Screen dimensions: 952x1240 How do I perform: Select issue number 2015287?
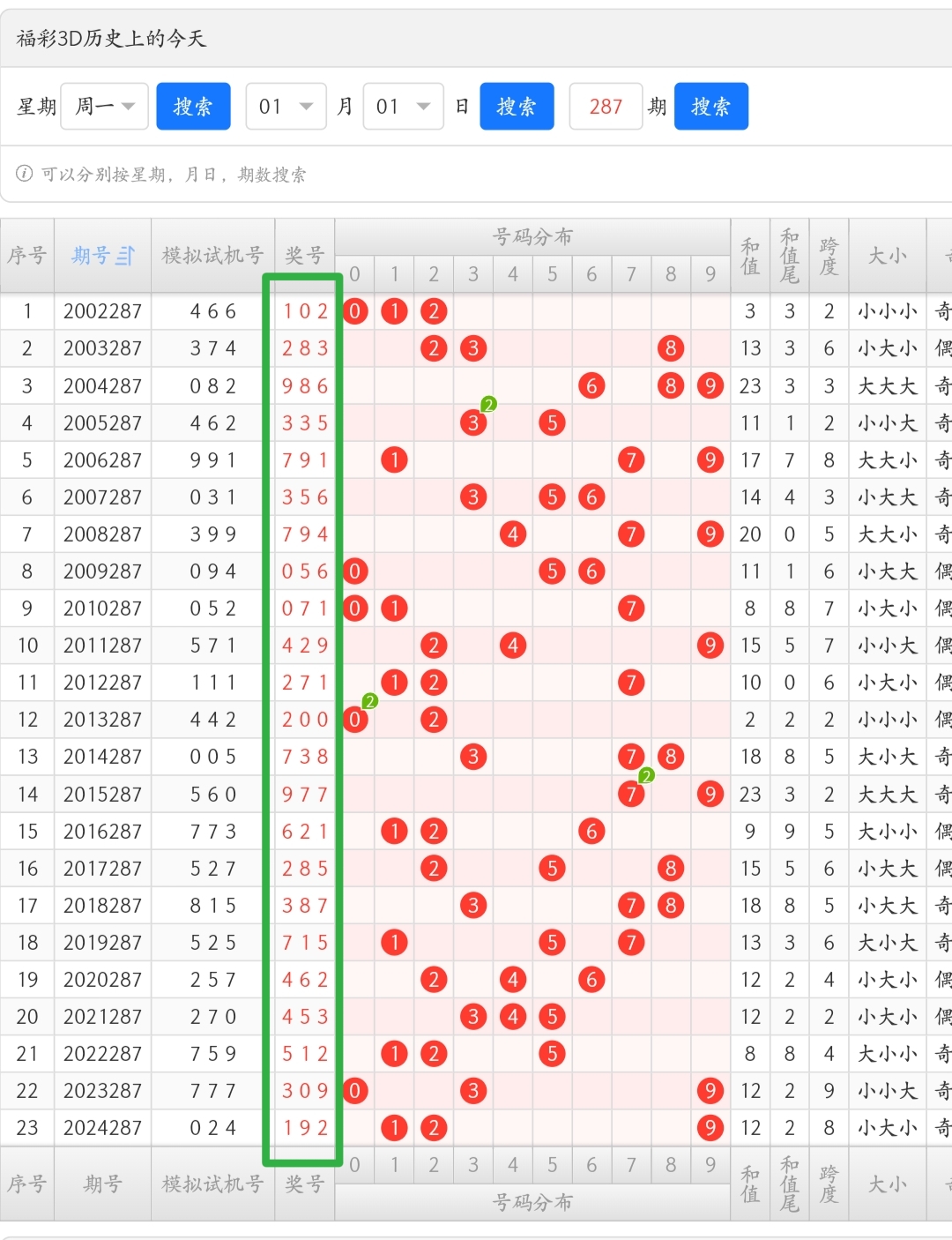click(x=102, y=795)
